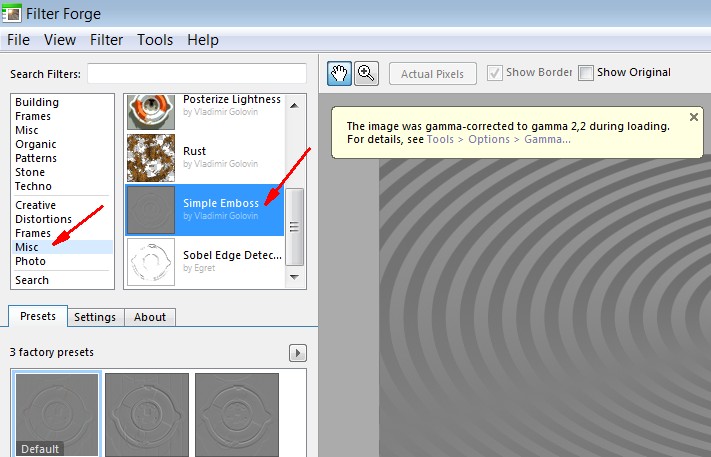Switch to the About tab
711x457 pixels.
click(x=150, y=317)
